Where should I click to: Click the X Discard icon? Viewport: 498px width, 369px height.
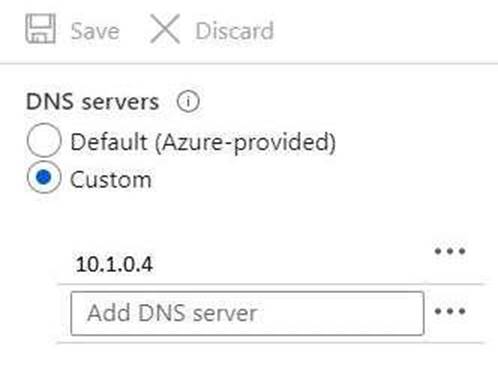[165, 29]
